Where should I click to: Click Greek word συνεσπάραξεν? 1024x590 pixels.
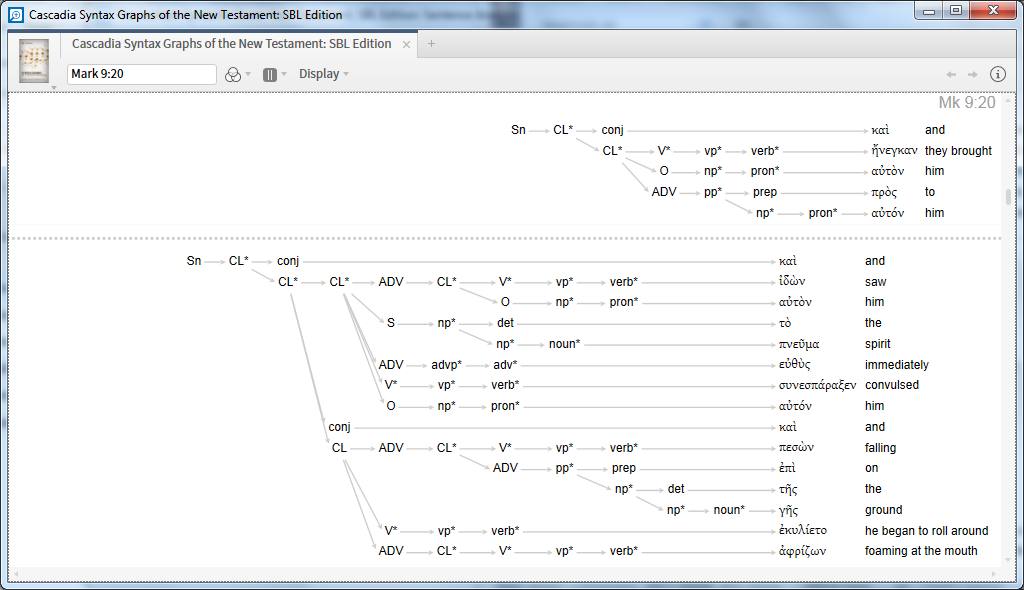(x=817, y=385)
